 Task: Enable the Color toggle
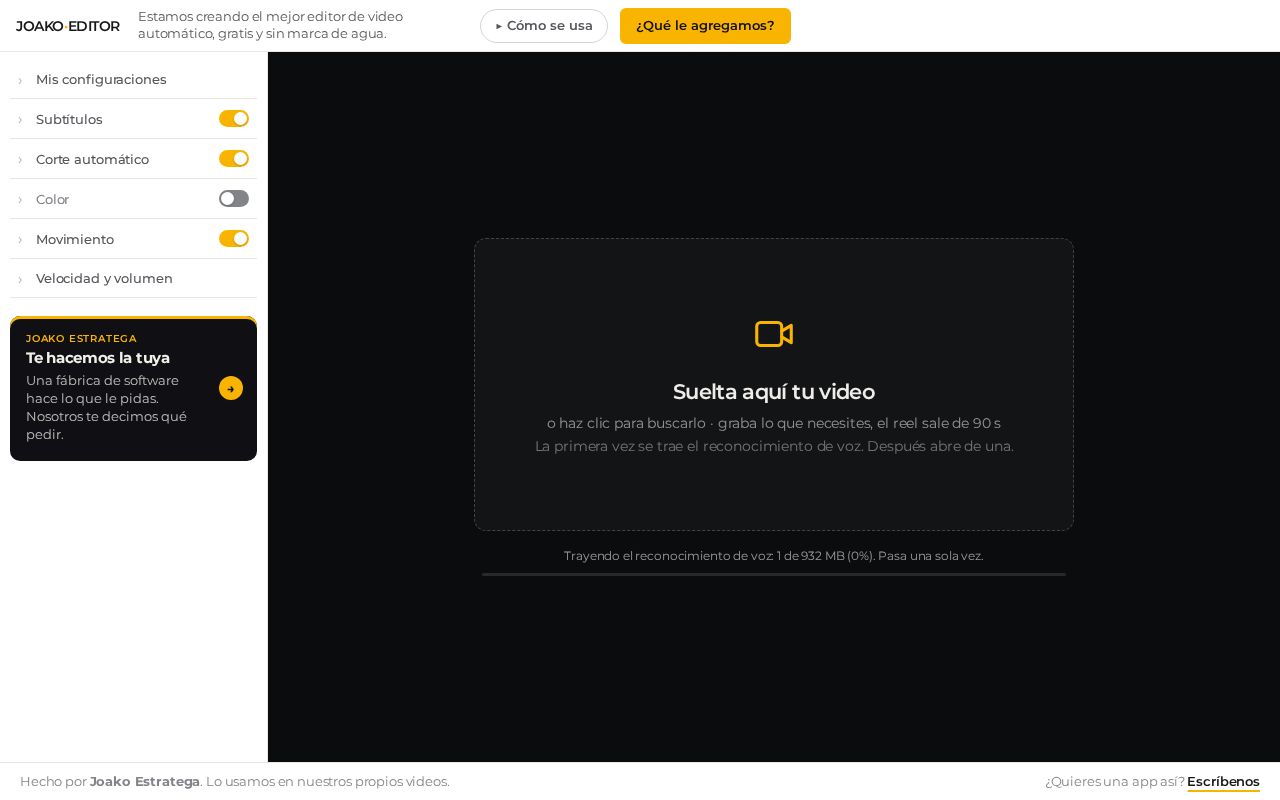pyautogui.click(x=234, y=199)
